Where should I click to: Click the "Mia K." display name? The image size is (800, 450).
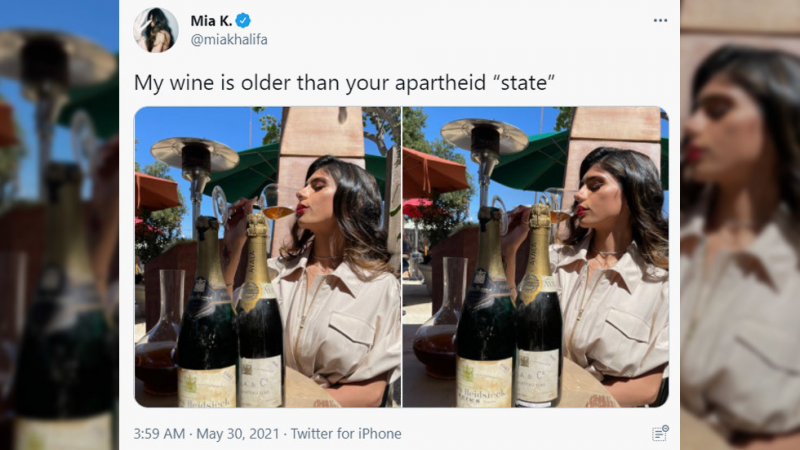click(x=211, y=21)
